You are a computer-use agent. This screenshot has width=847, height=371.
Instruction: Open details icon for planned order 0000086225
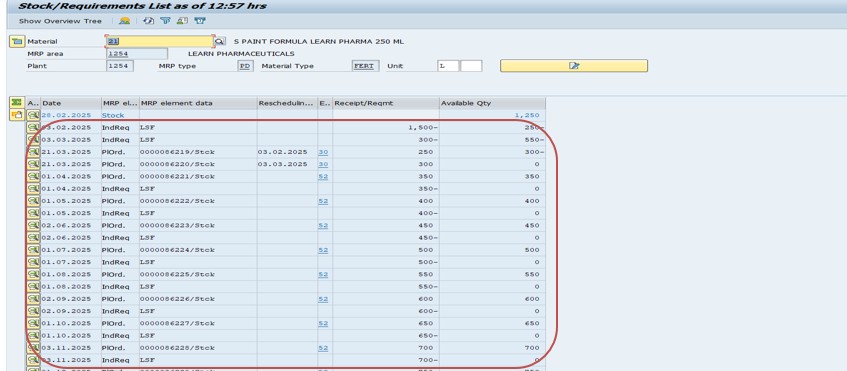click(33, 274)
